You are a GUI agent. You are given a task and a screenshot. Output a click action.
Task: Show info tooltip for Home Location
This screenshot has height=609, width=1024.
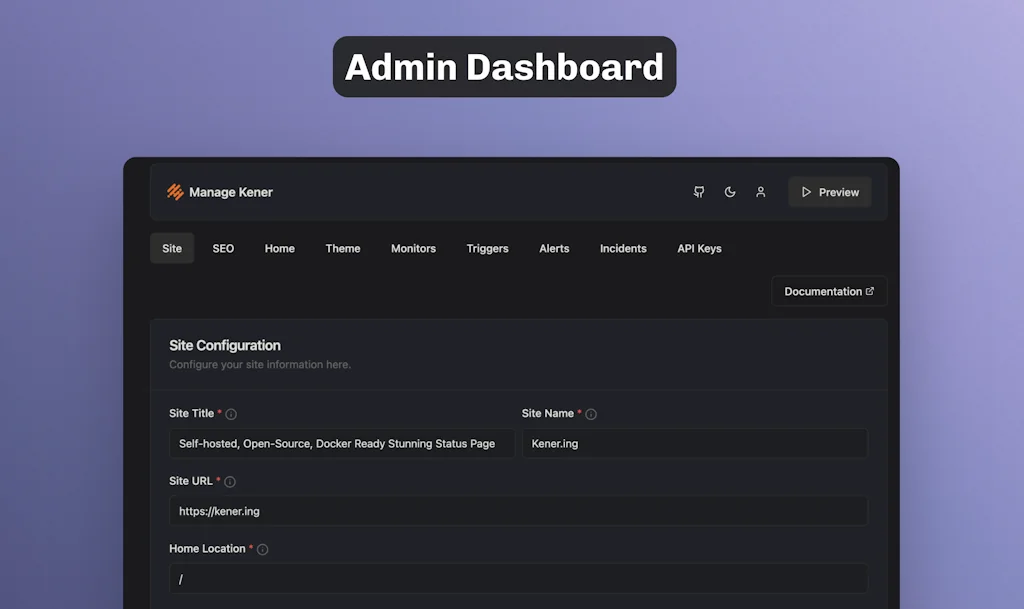pyautogui.click(x=263, y=549)
